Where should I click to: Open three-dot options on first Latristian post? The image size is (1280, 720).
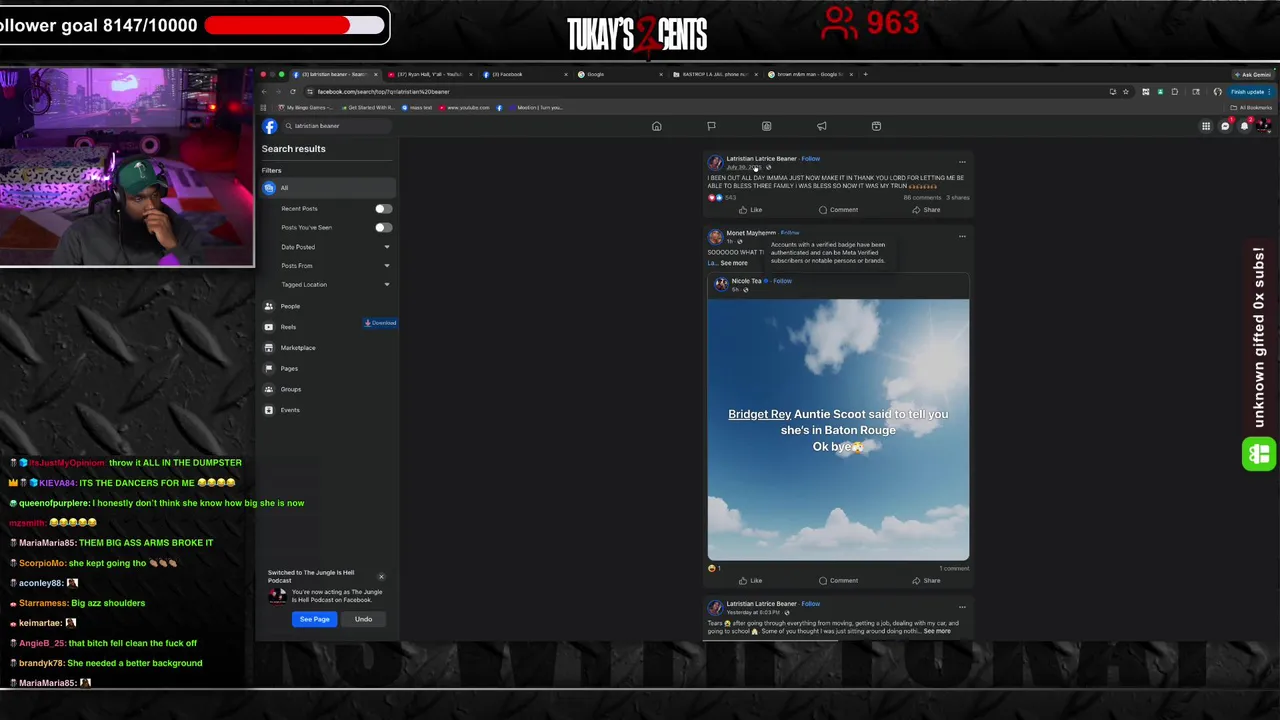point(962,162)
